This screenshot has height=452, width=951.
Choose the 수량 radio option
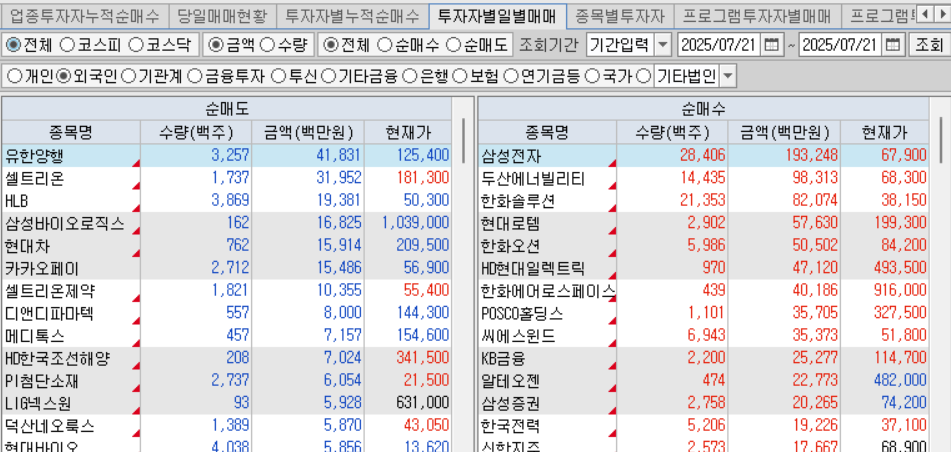pyautogui.click(x=266, y=45)
